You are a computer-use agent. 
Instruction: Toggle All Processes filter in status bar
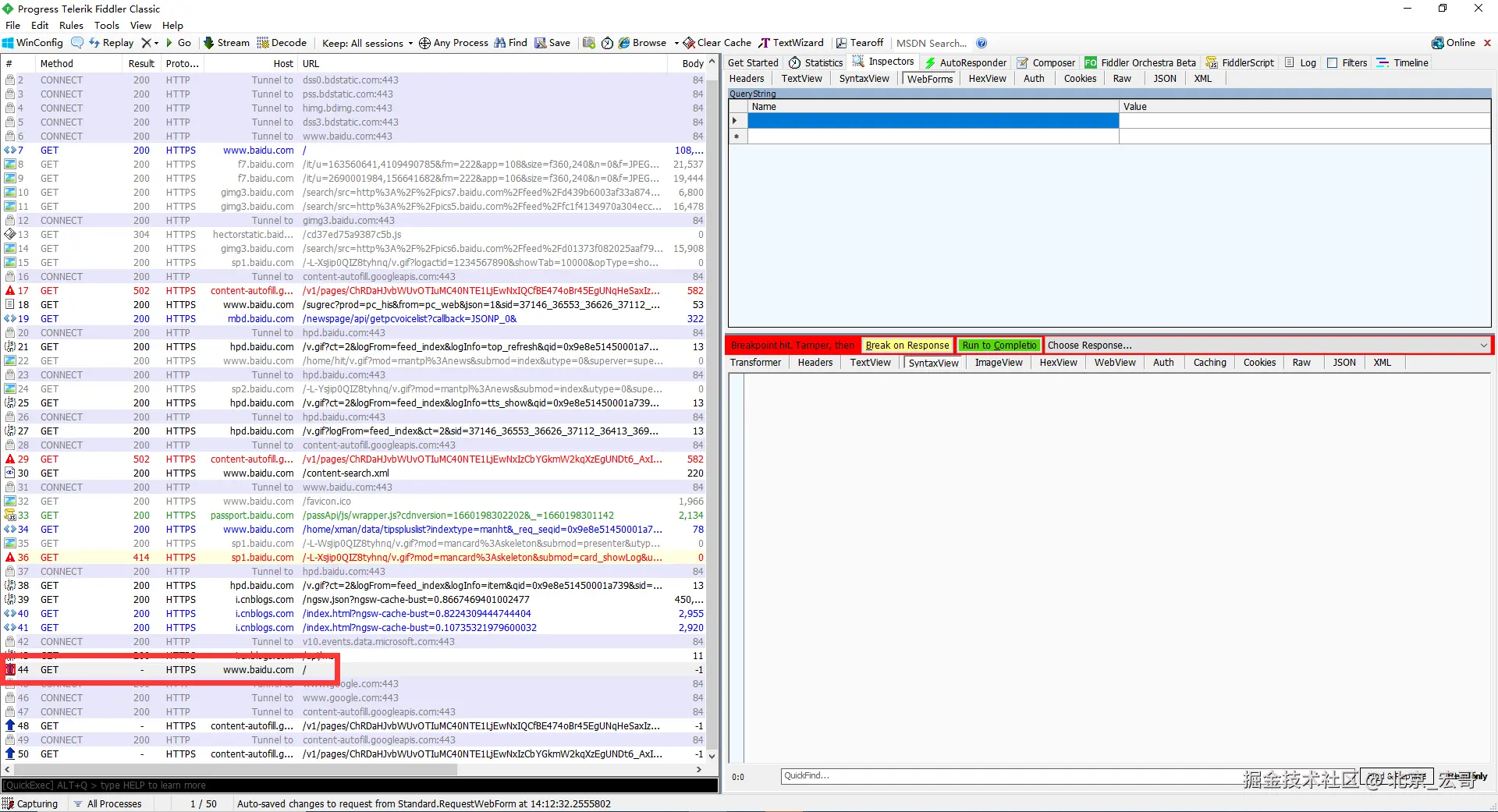pos(108,803)
